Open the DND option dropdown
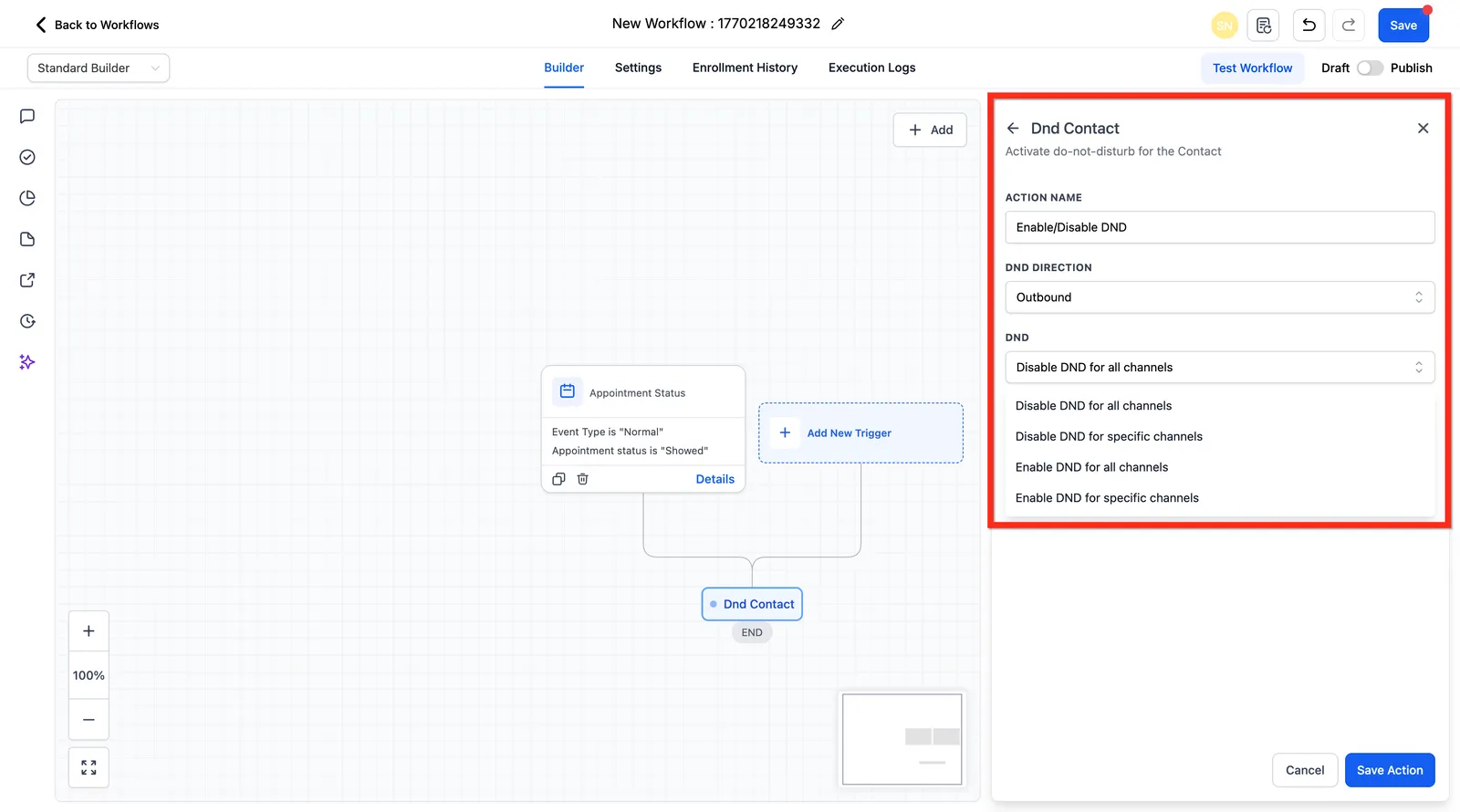1460x812 pixels. pyautogui.click(x=1219, y=368)
